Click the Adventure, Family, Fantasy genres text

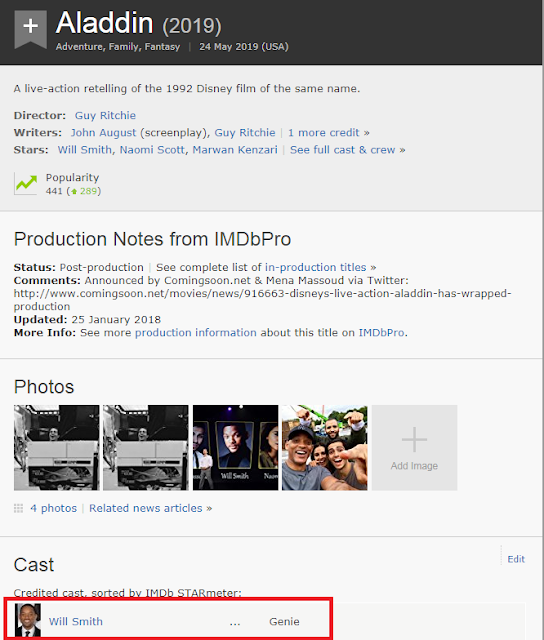tap(118, 47)
